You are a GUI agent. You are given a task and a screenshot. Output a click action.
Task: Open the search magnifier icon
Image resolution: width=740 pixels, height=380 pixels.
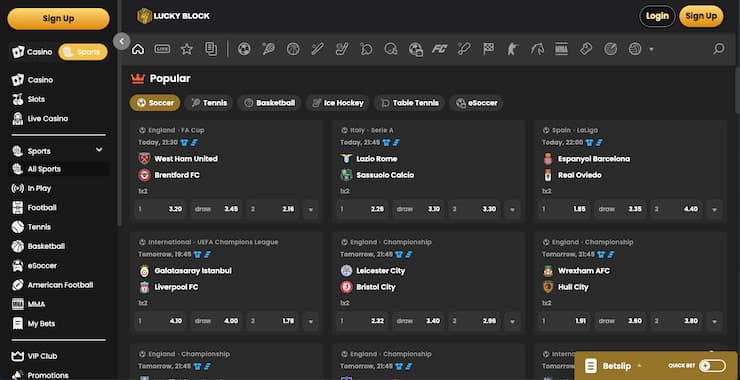pyautogui.click(x=719, y=49)
